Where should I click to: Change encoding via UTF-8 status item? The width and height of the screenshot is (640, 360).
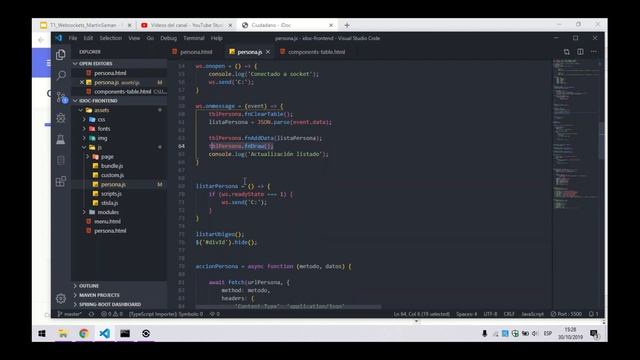coord(490,314)
